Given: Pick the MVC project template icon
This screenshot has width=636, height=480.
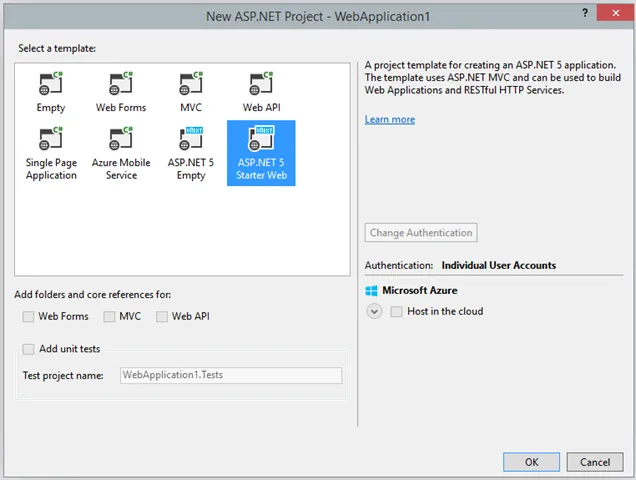Looking at the screenshot, I should (x=191, y=84).
